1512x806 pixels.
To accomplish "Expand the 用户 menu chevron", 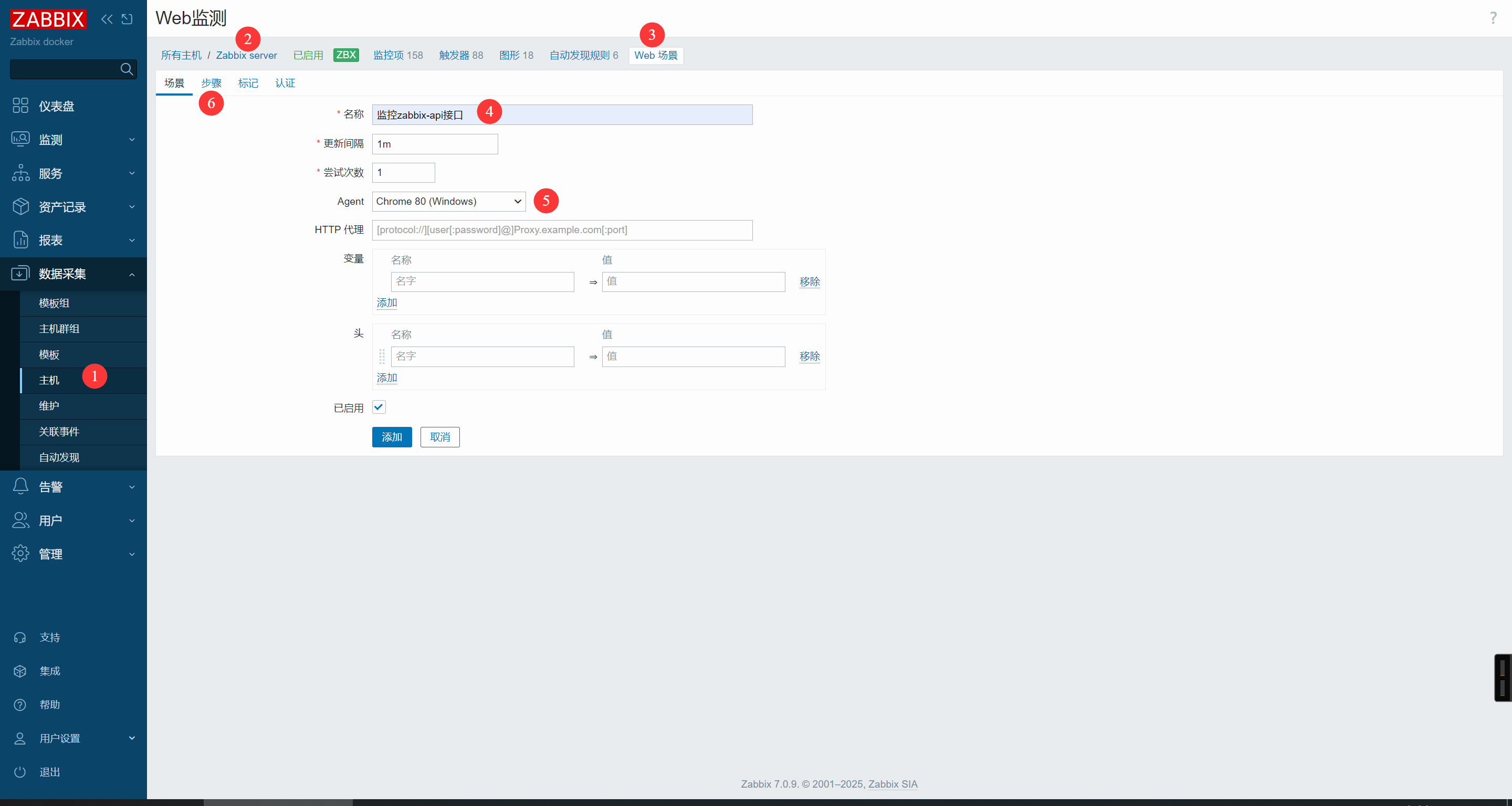I will click(132, 521).
